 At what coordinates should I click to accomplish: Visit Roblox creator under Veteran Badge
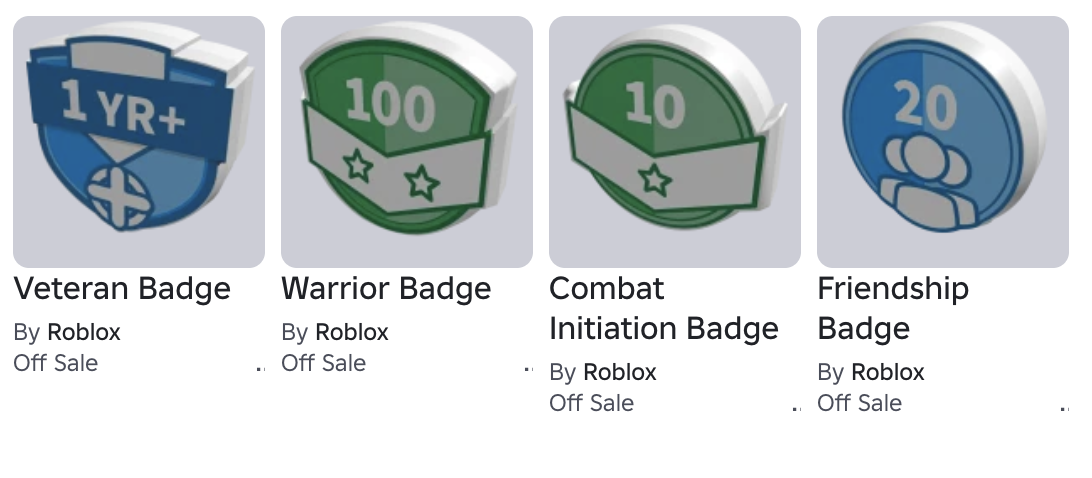click(x=84, y=332)
